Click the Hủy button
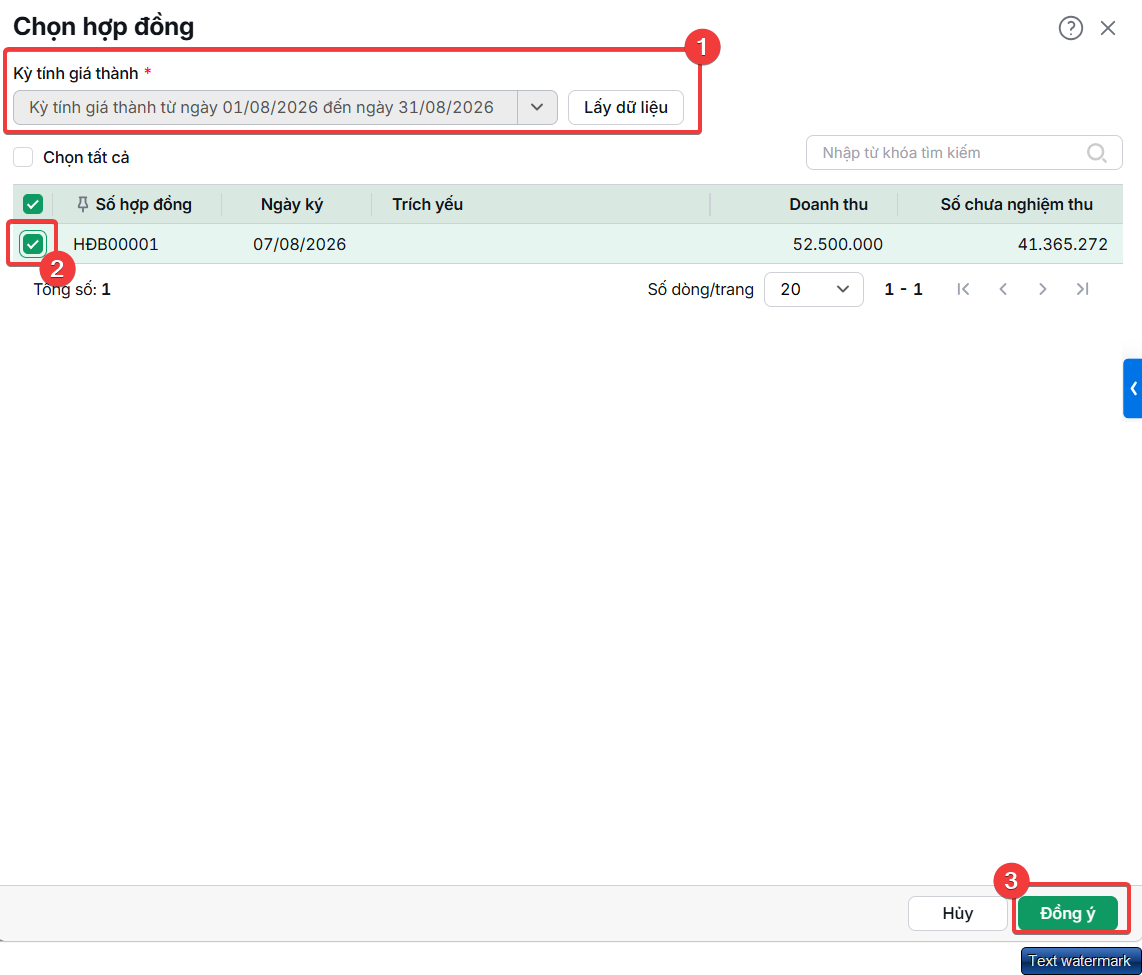 (x=957, y=913)
